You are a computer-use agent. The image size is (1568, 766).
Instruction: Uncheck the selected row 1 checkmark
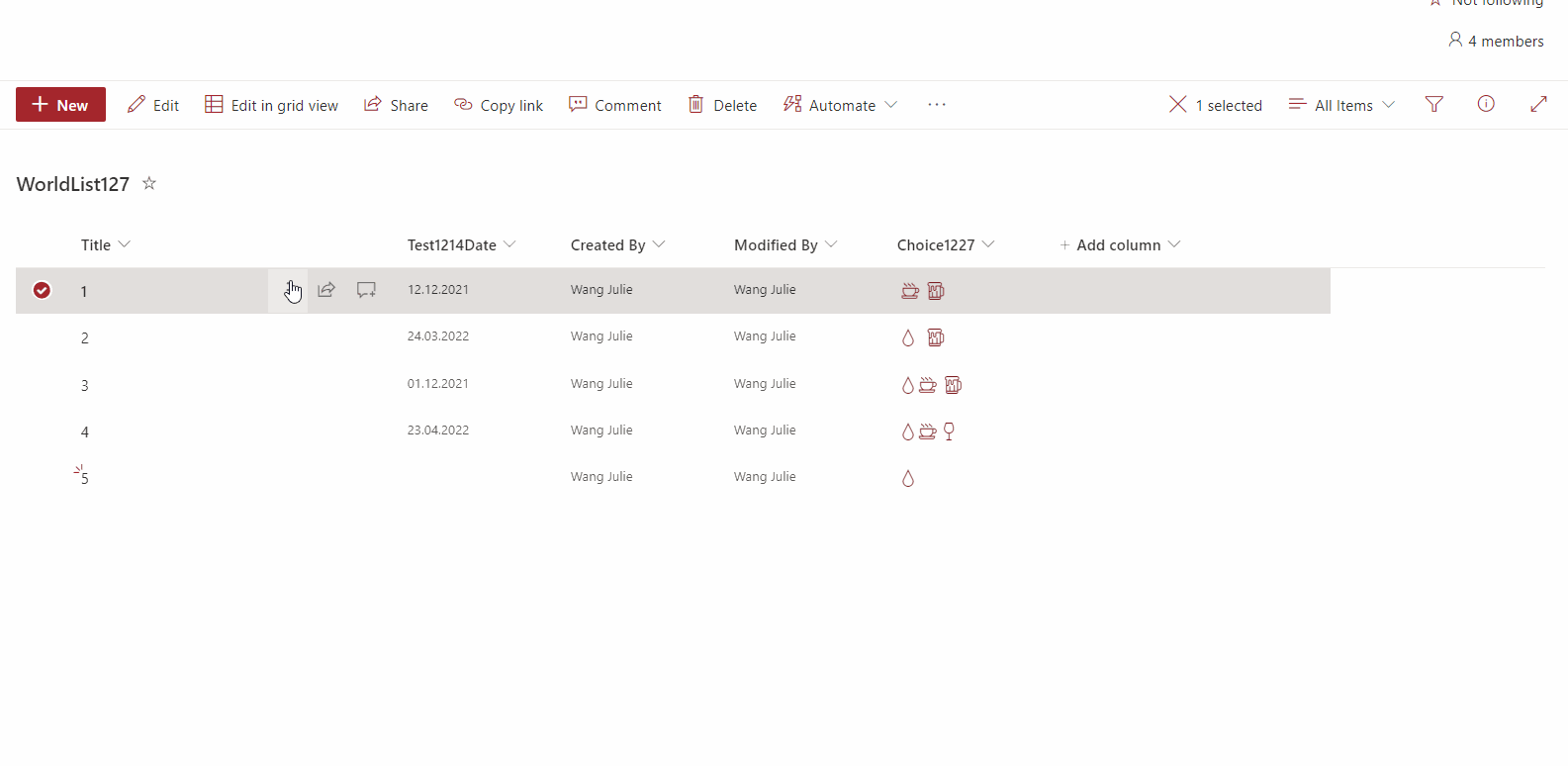(42, 290)
